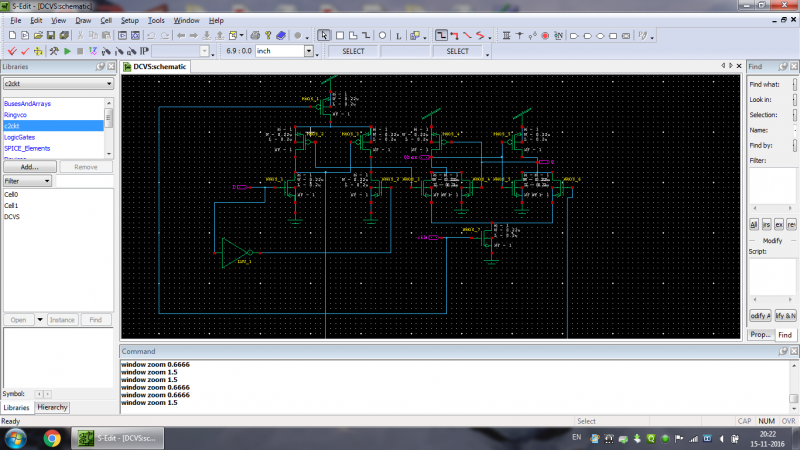Expand the drawing toolbar overflow arrow after wire tools

click(x=490, y=37)
